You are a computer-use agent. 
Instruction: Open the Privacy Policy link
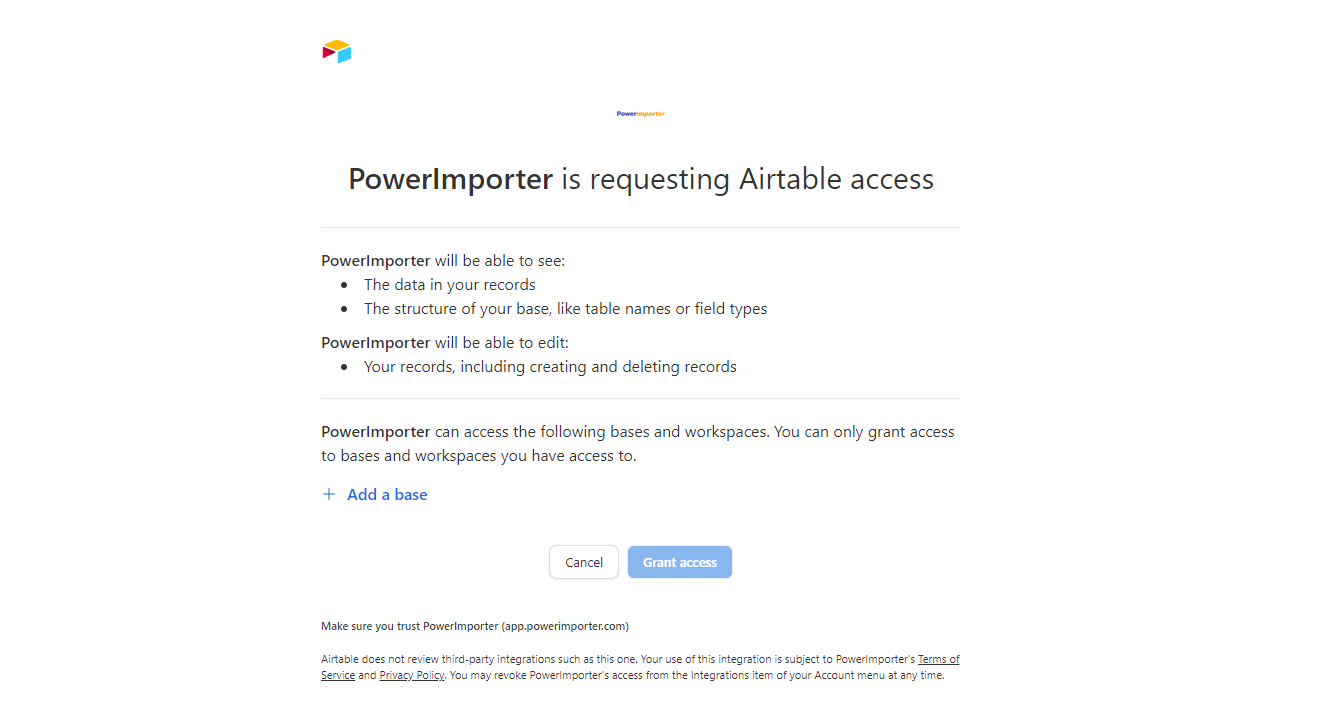tap(411, 675)
